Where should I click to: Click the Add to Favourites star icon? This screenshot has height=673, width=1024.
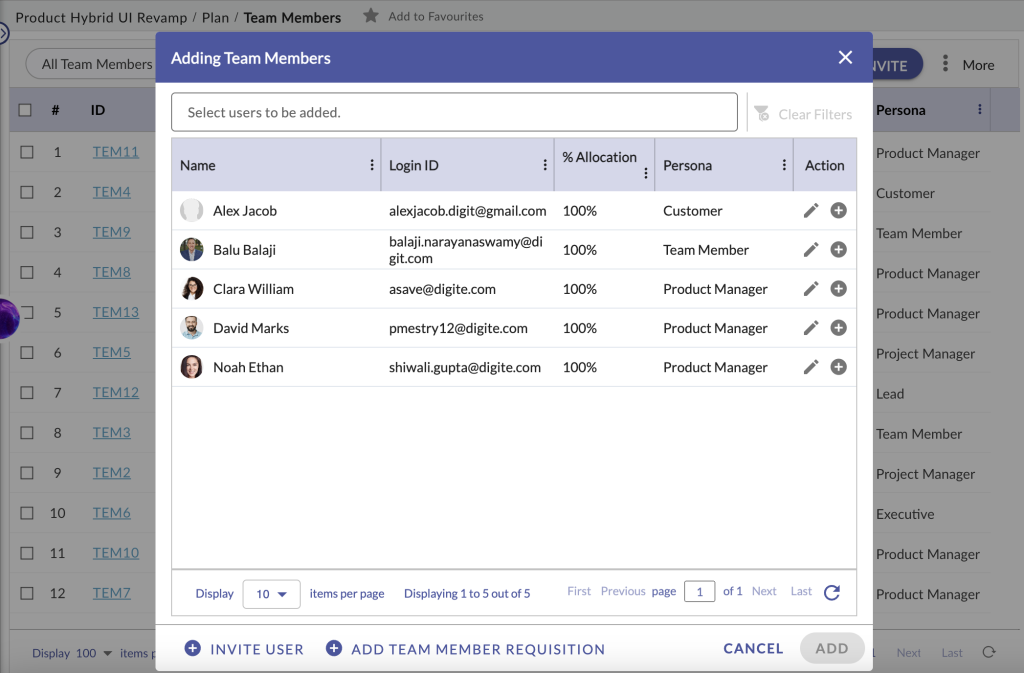369,17
